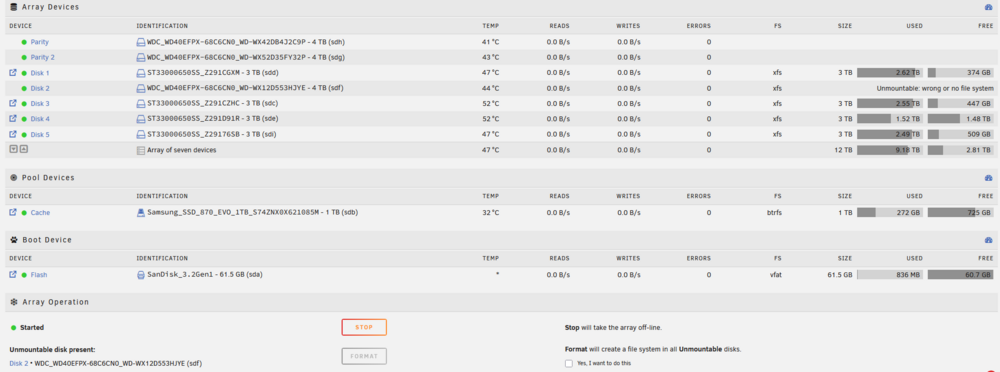
Task: Spin up all array disks arrow button
Action: pyautogui.click(x=24, y=149)
